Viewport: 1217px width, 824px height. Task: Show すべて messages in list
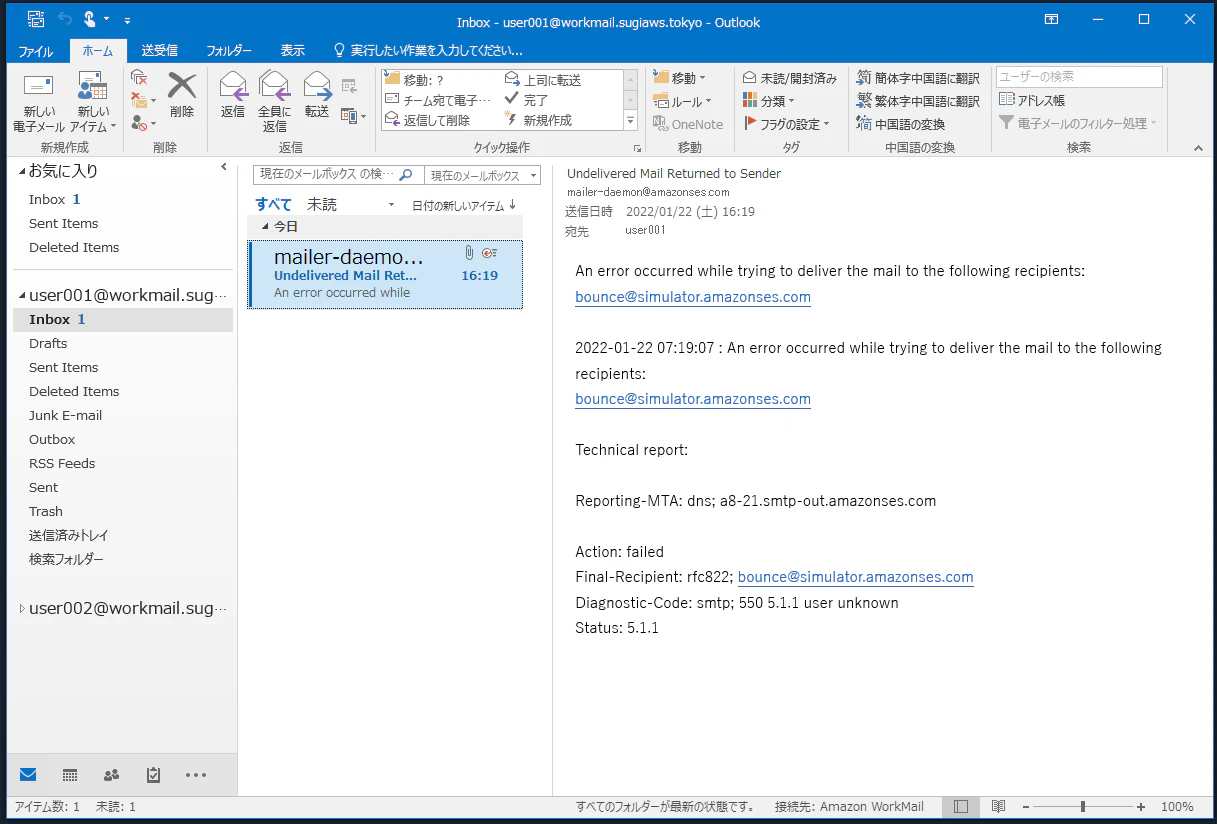tap(273, 204)
